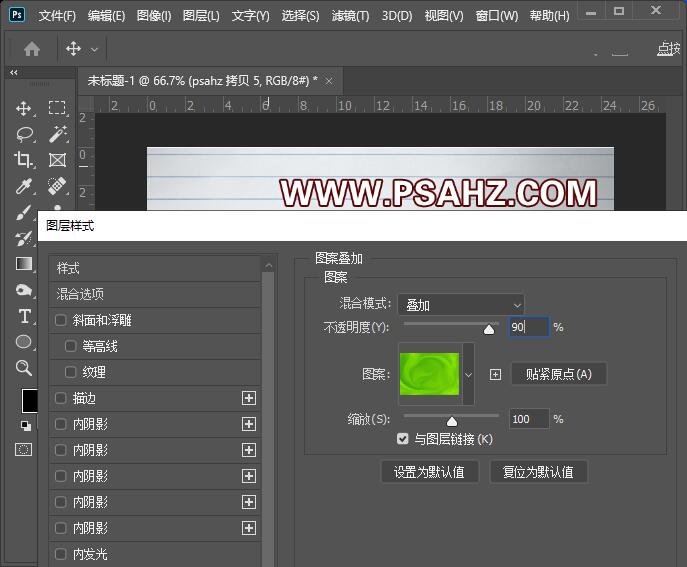Click the 设置为默认值 button
Image resolution: width=687 pixels, height=567 pixels.
coord(429,472)
